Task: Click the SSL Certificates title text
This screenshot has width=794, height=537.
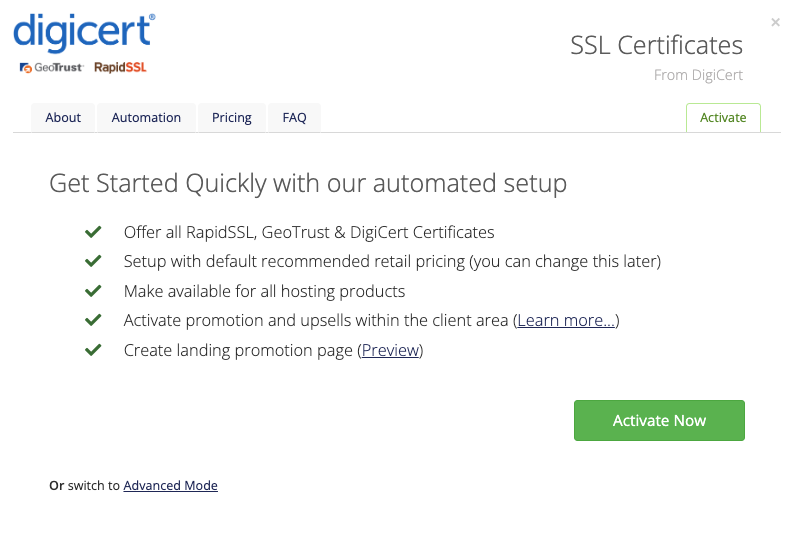Action: pos(657,46)
